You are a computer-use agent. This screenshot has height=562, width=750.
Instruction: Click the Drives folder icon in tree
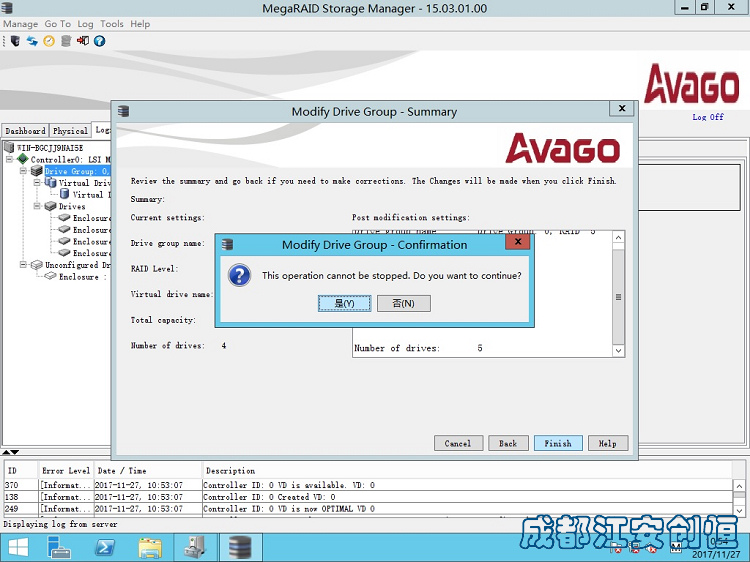pyautogui.click(x=50, y=206)
